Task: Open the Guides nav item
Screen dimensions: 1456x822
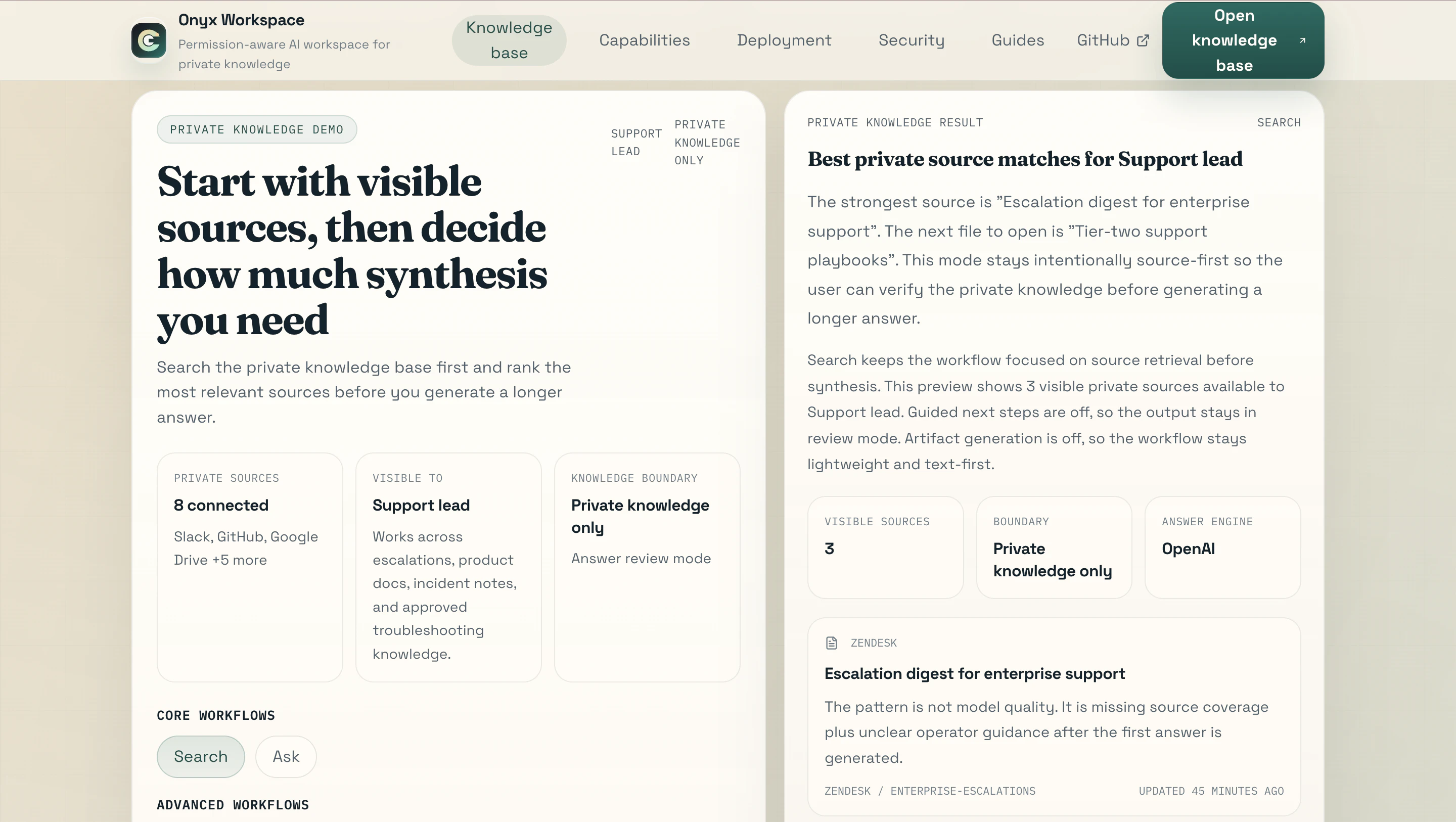Action: [1017, 40]
